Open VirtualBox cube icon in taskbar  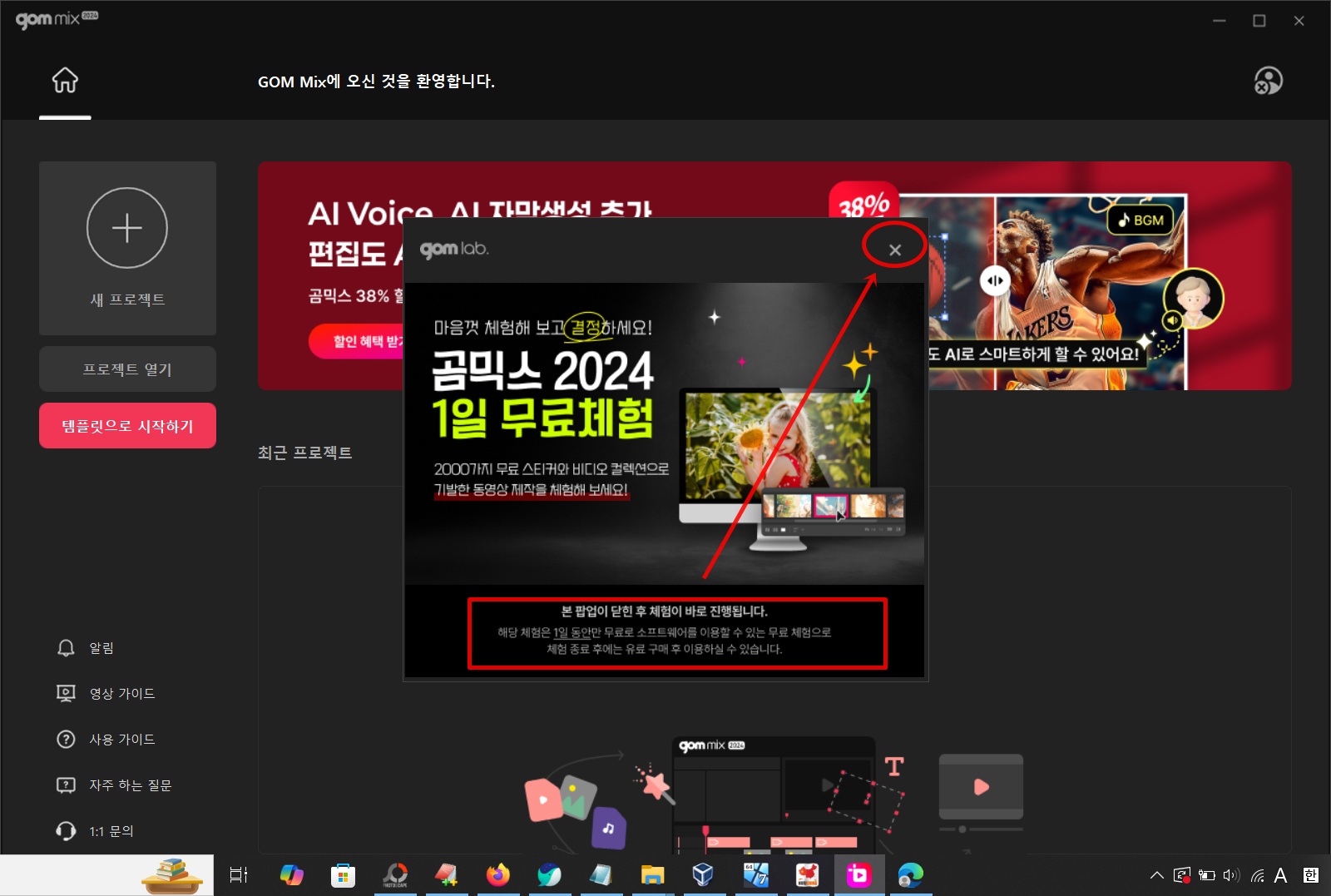click(x=704, y=875)
